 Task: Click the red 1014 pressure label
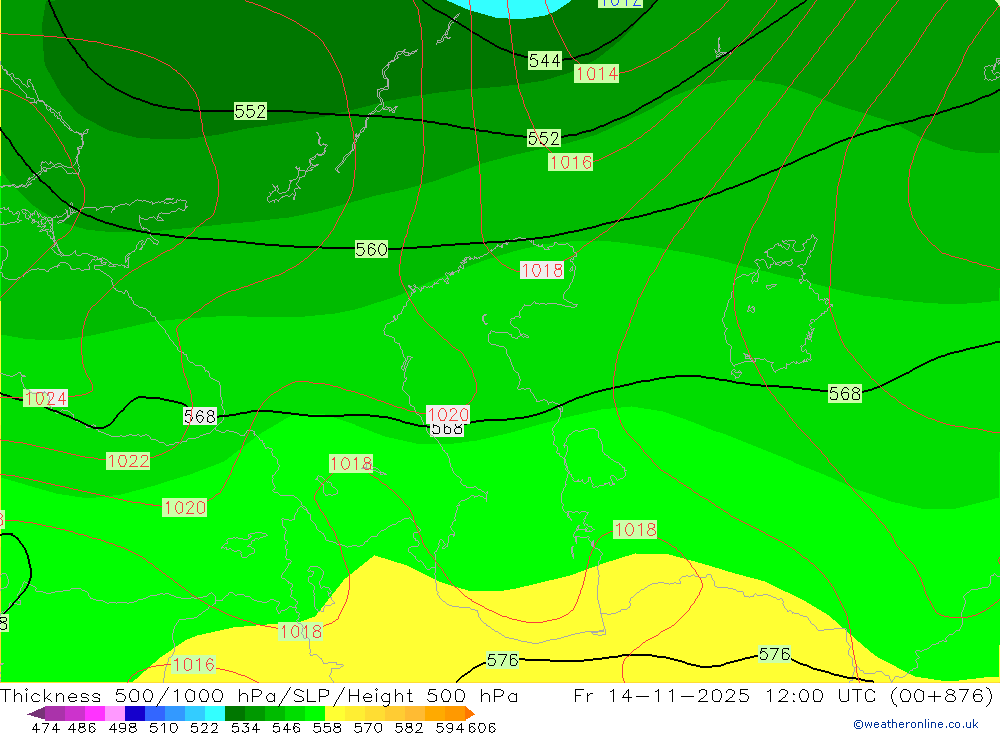(596, 73)
